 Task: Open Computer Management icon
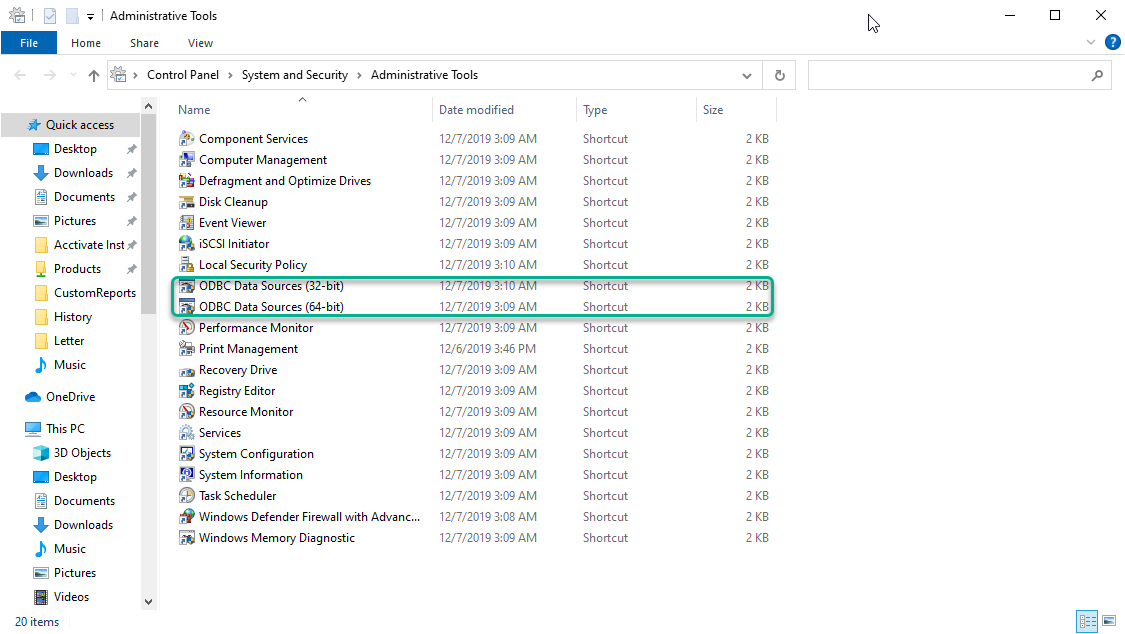tap(187, 159)
